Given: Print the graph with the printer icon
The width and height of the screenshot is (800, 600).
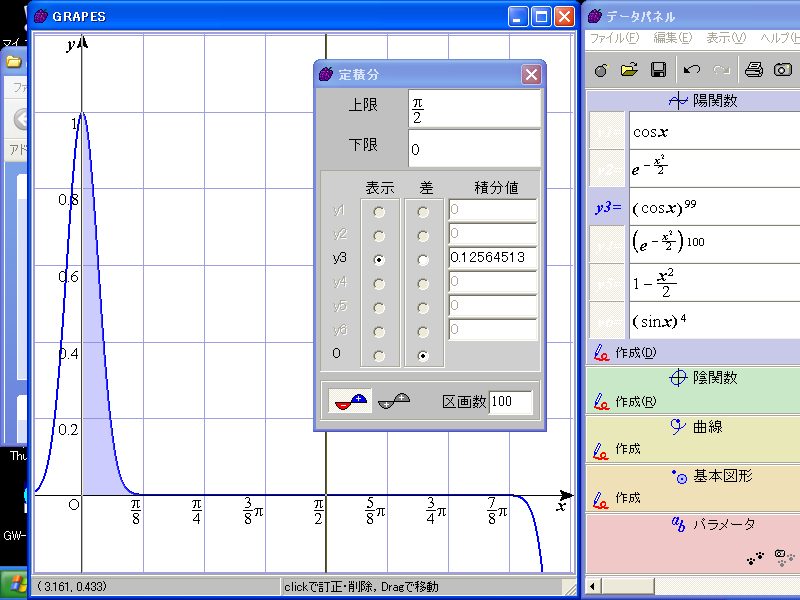Looking at the screenshot, I should click(x=754, y=70).
